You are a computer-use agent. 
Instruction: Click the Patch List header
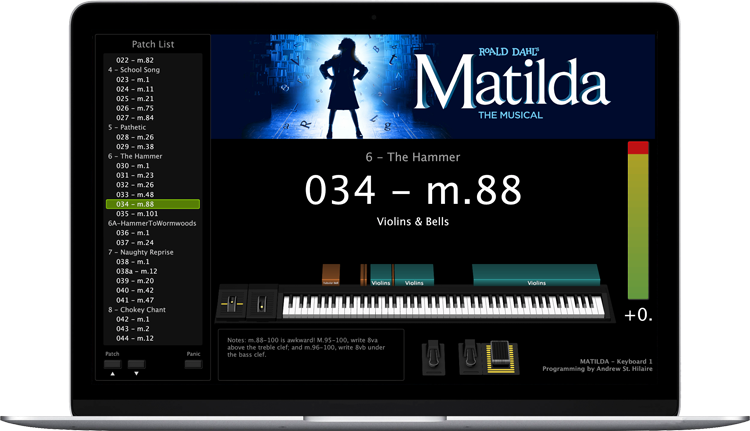click(x=153, y=44)
